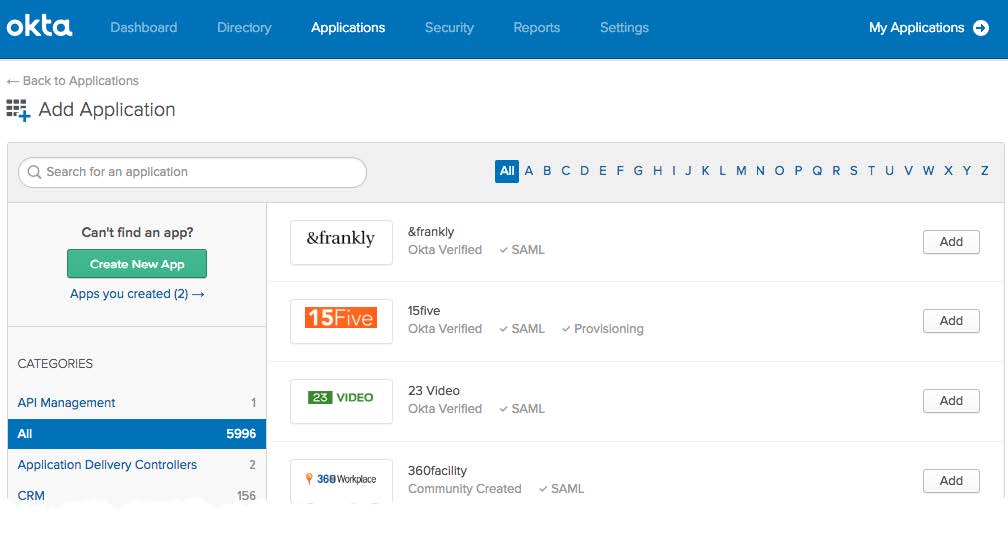Click the Add Application grid icon
Viewport: 1008px width, 533px height.
(x=18, y=110)
